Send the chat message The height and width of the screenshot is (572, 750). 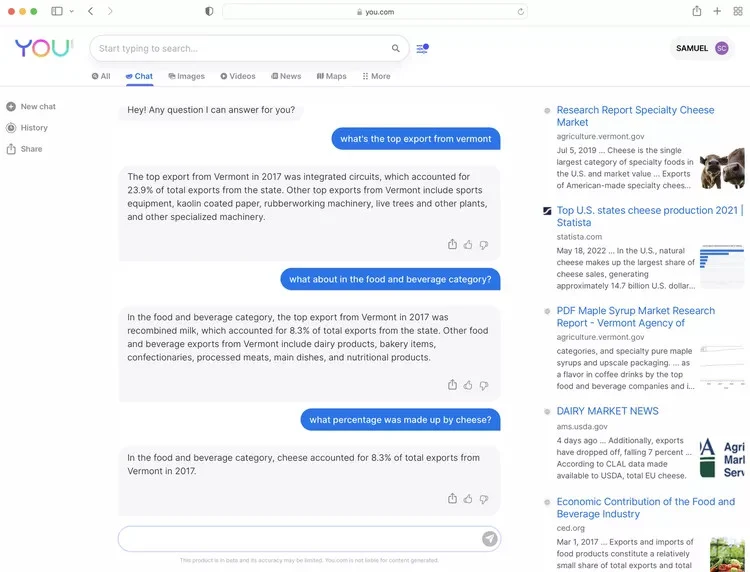click(x=489, y=539)
